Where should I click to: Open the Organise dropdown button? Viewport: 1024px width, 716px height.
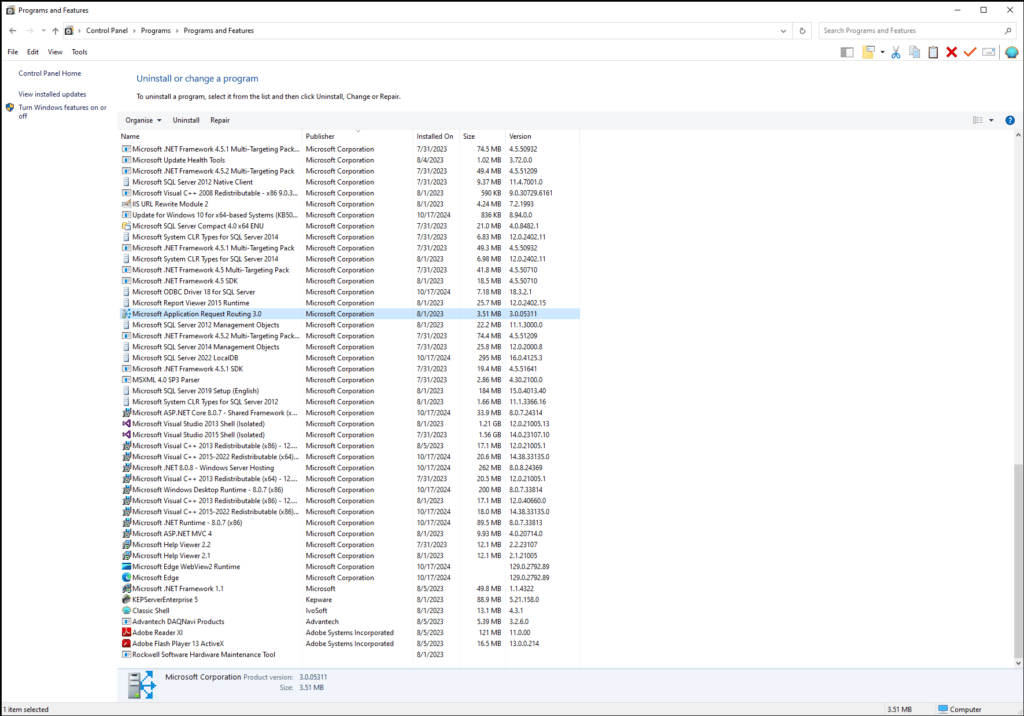coord(143,120)
